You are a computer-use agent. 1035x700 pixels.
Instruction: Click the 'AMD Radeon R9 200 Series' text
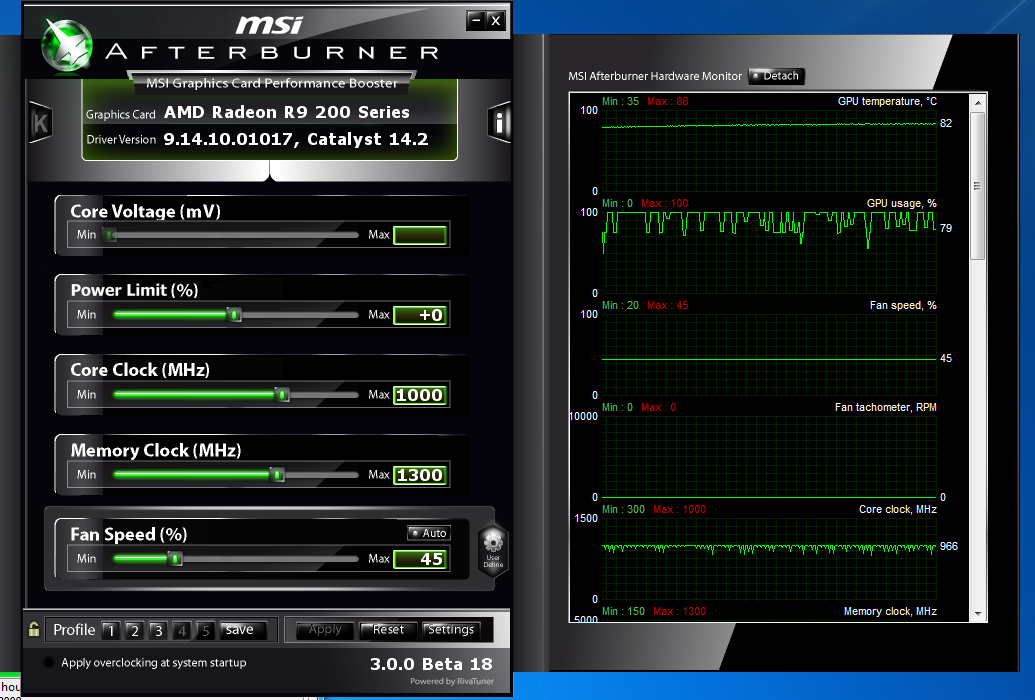point(287,112)
